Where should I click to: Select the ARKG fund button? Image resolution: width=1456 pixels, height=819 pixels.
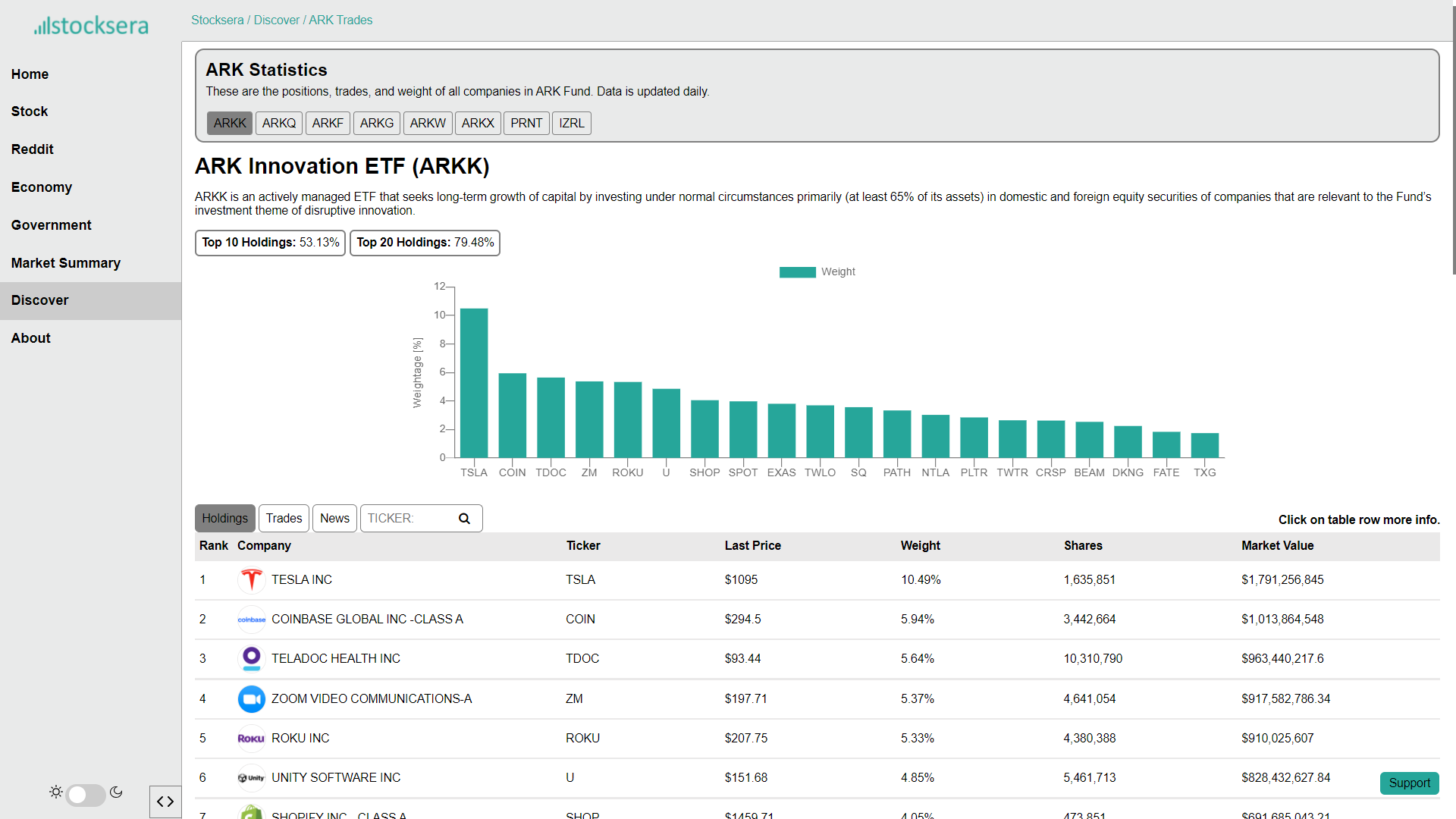[376, 124]
